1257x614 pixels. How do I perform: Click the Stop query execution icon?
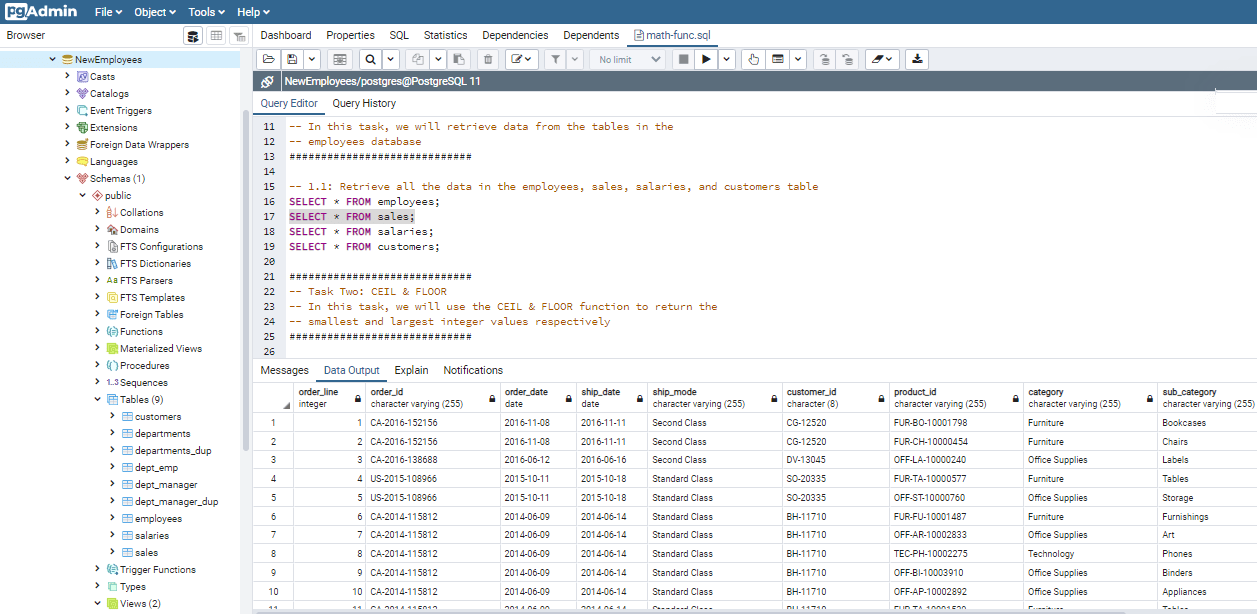[684, 58]
